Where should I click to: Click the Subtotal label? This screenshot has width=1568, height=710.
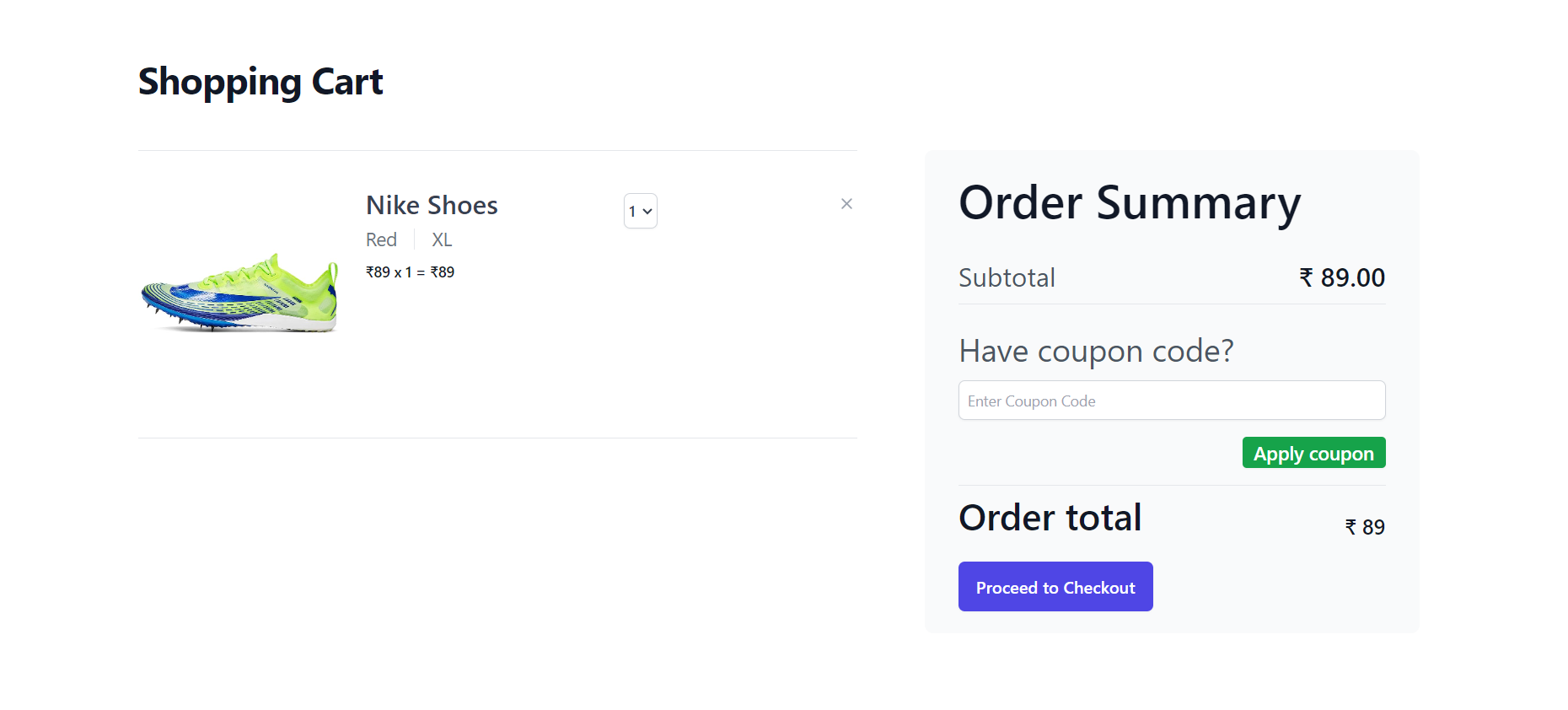click(1007, 278)
